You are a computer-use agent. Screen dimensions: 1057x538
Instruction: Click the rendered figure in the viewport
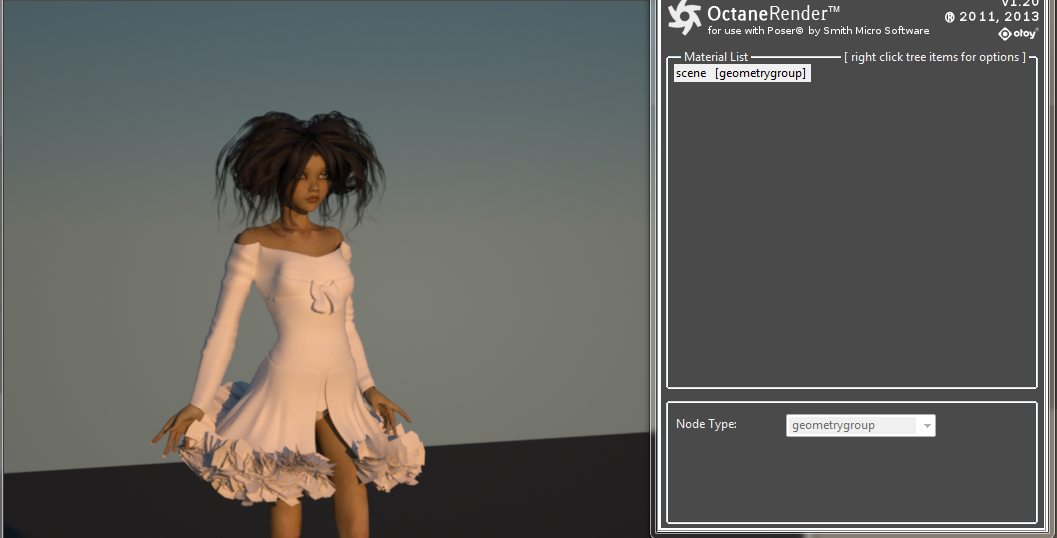(290, 324)
